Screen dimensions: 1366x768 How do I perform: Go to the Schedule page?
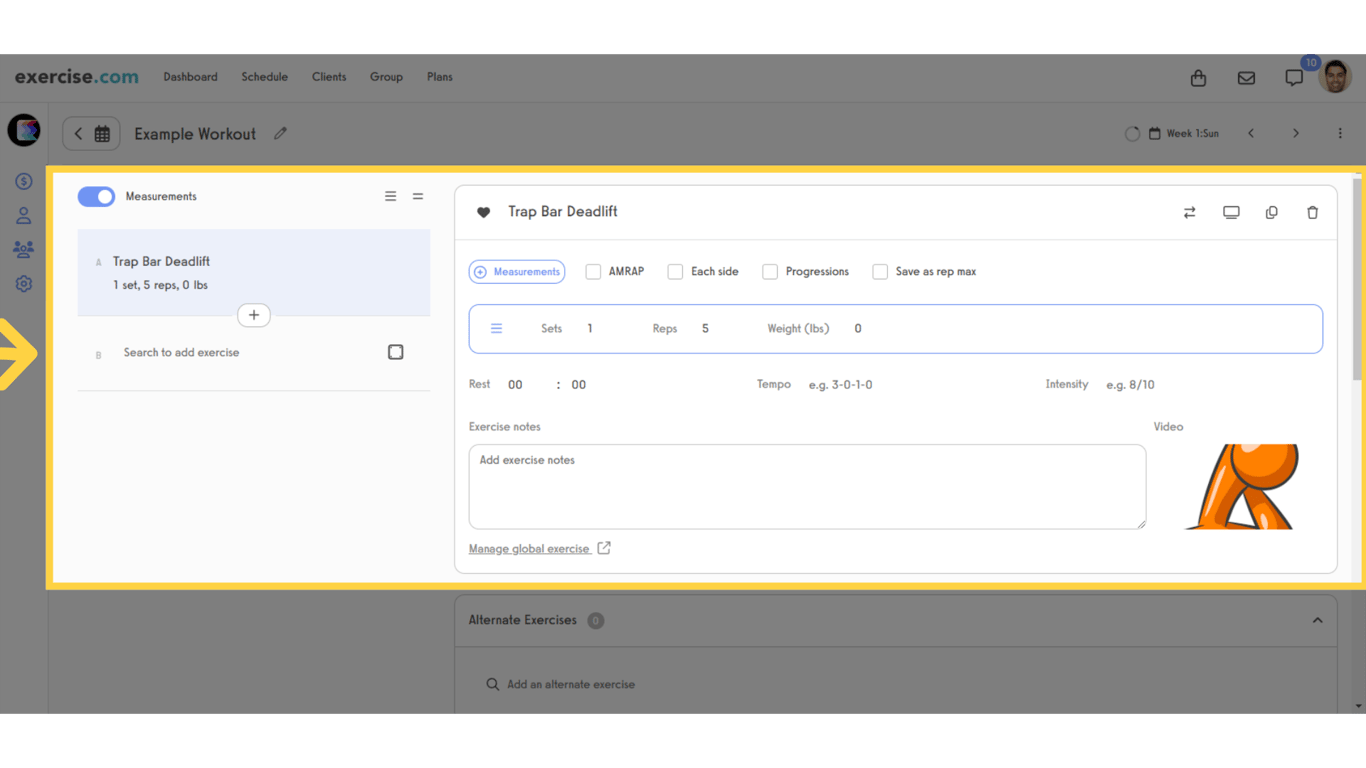264,77
